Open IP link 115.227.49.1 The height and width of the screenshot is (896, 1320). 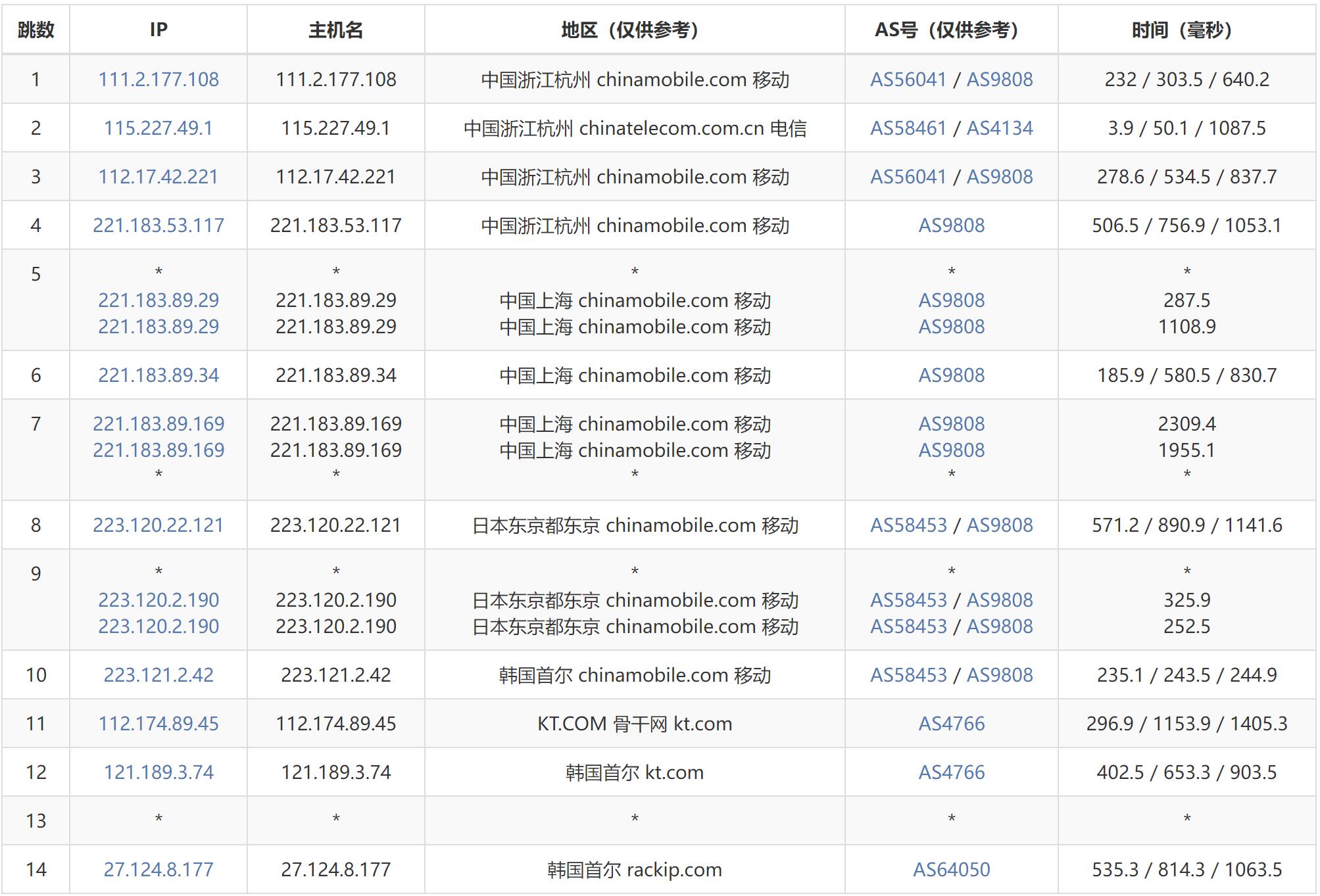(159, 128)
